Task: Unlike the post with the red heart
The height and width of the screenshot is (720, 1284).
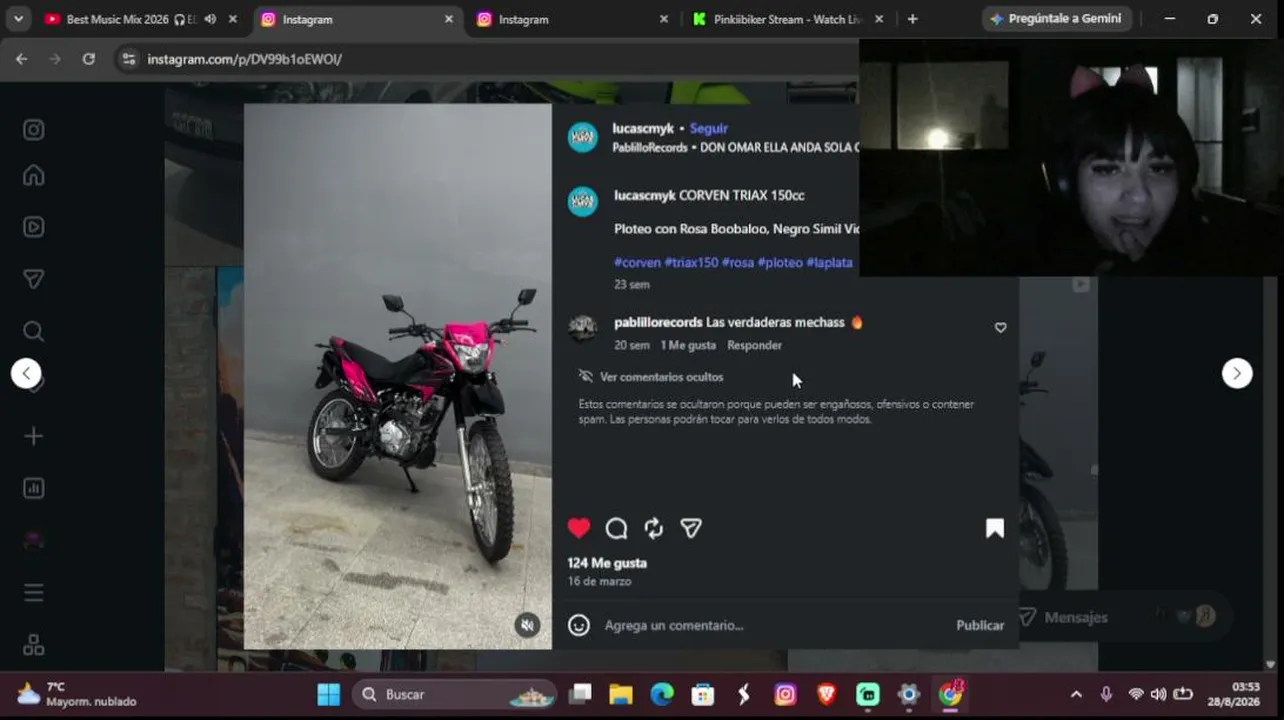Action: 579,528
